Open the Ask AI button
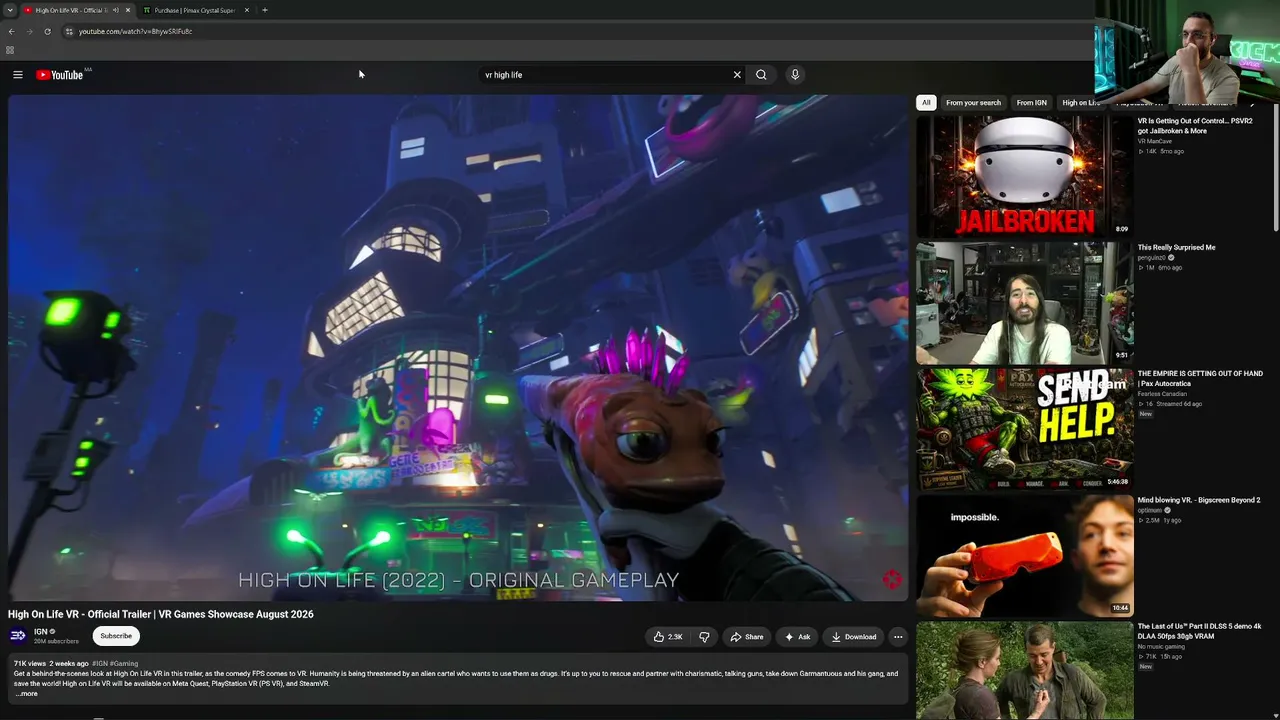This screenshot has height=720, width=1280. 797,637
